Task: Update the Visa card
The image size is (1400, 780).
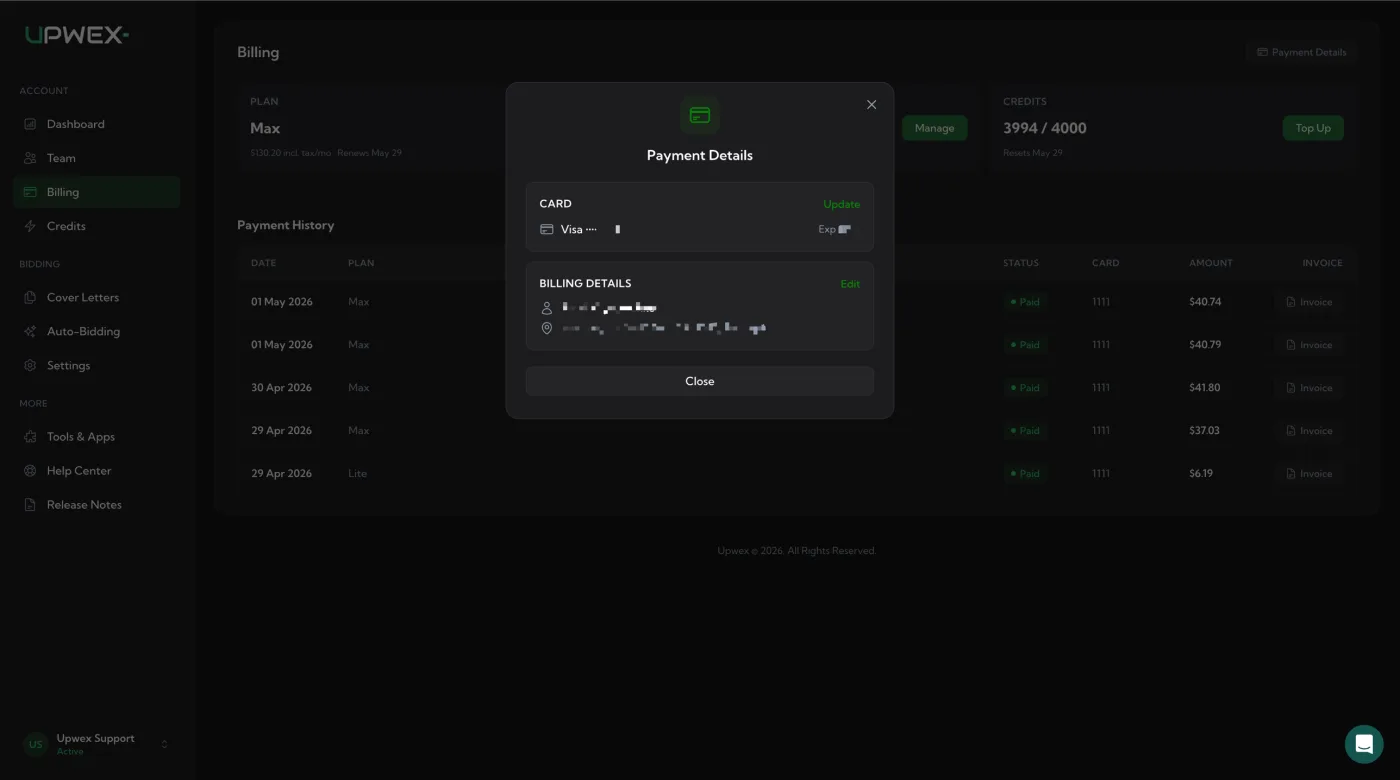Action: [841, 204]
